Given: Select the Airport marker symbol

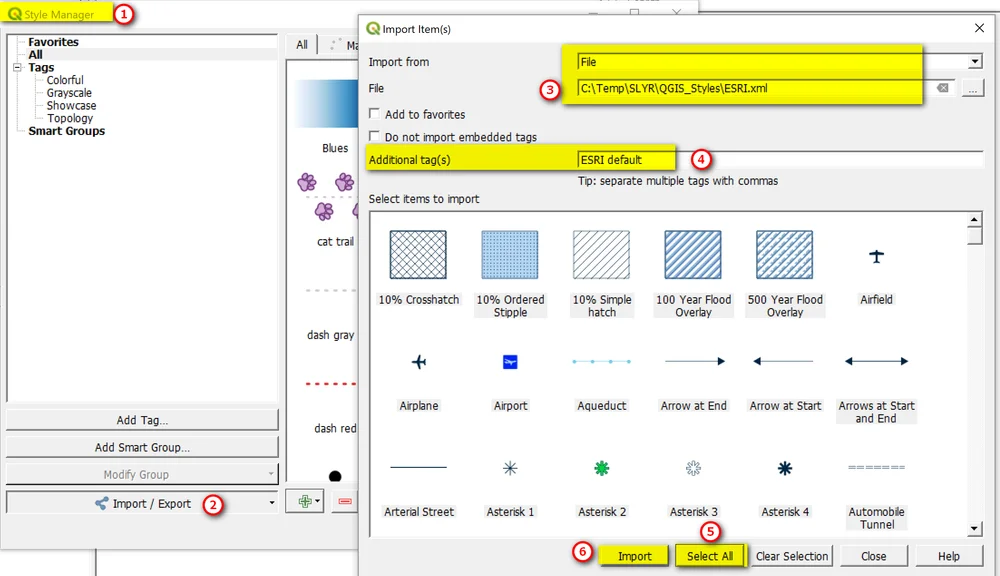Looking at the screenshot, I should point(510,361).
